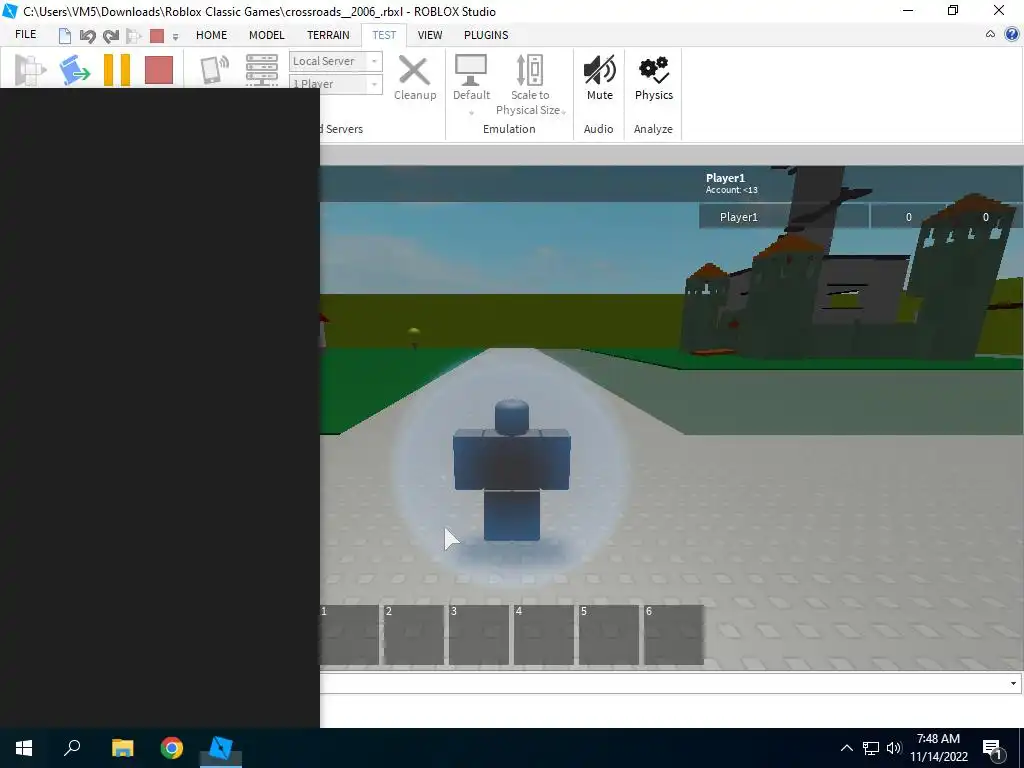Select hotbar slot 5
Screen dimensions: 1024x768
(x=609, y=635)
